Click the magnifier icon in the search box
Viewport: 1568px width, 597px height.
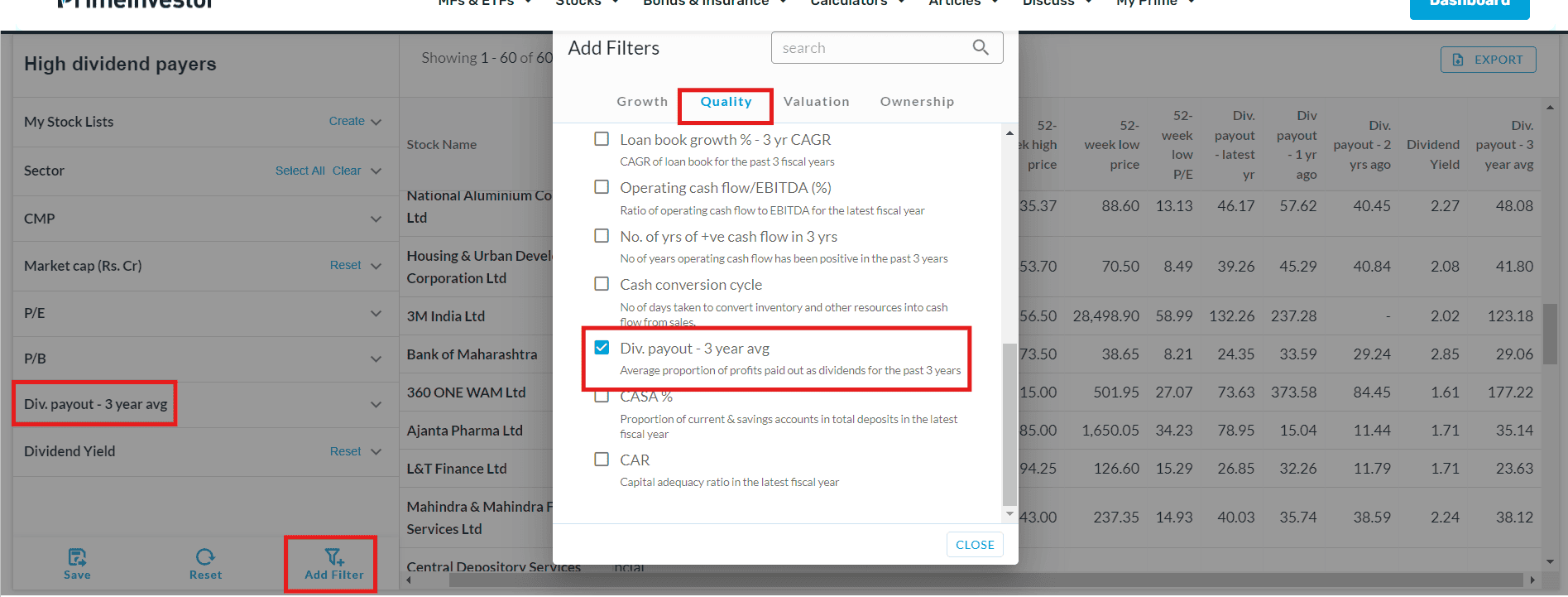981,48
